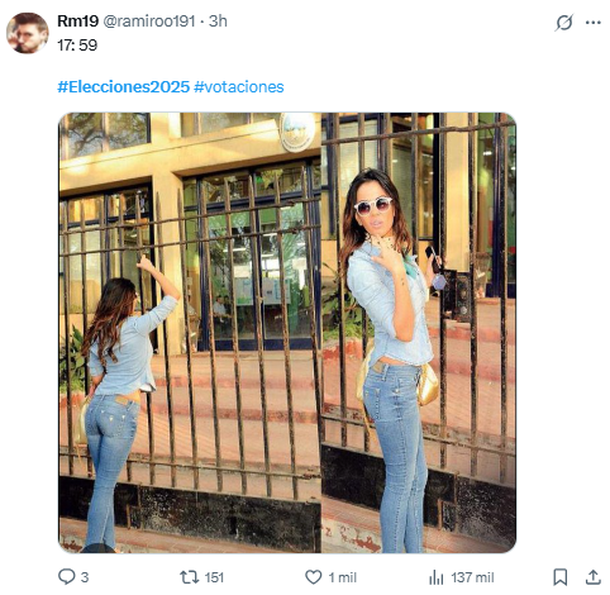This screenshot has height=595, width=610.
Task: Open view analytics bar chart icon
Action: click(x=436, y=577)
